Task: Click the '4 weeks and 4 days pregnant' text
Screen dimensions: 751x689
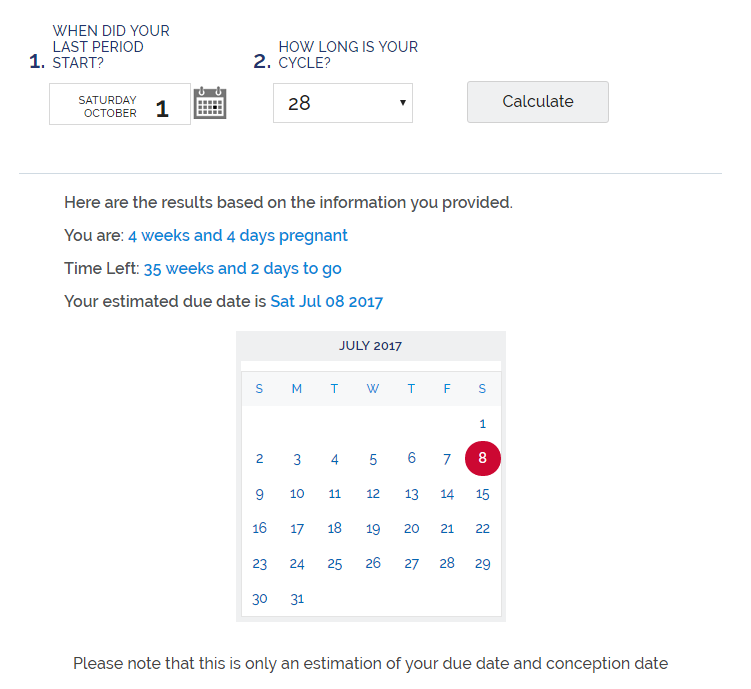Action: click(238, 236)
